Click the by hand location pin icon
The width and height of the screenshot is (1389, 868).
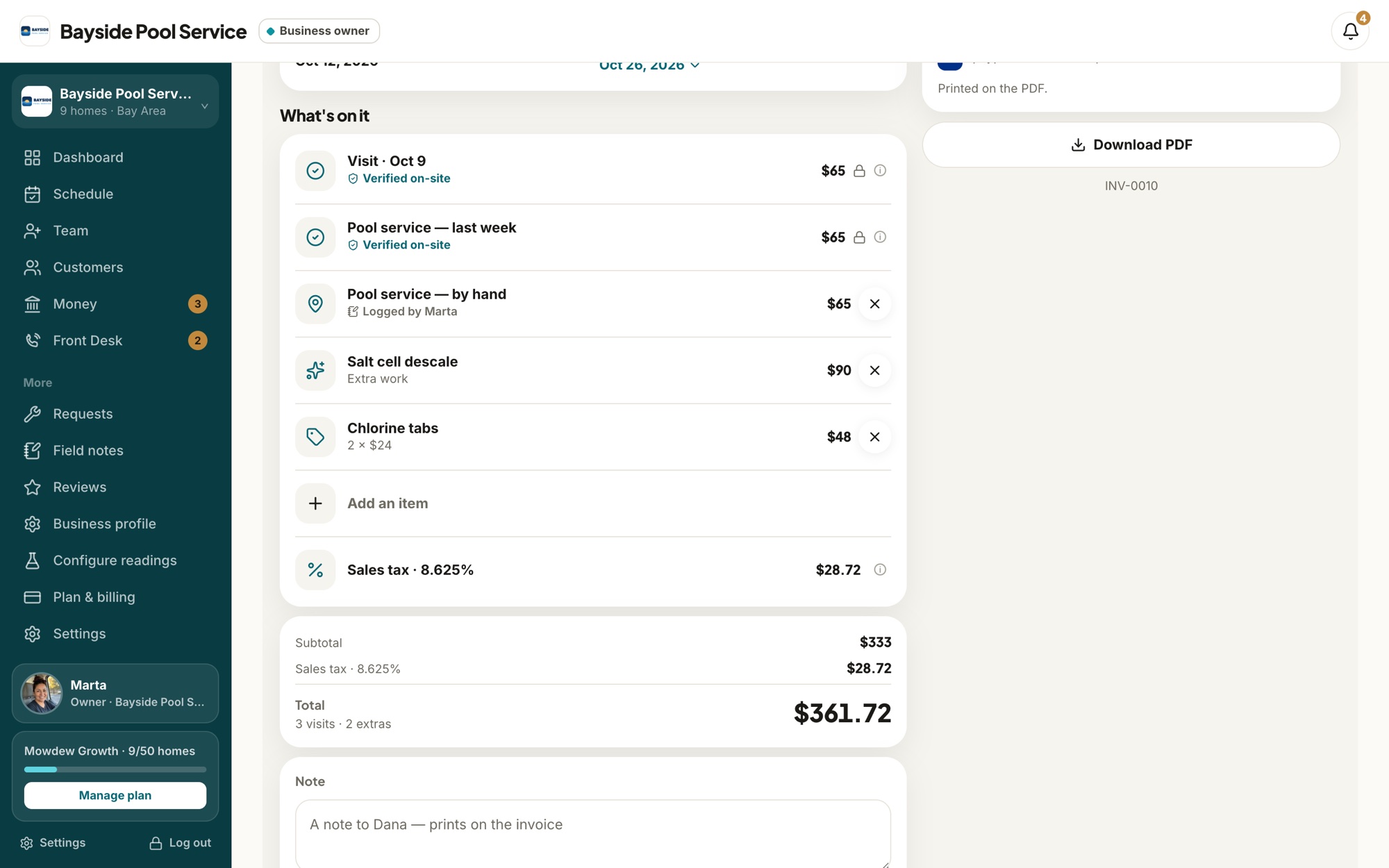[315, 304]
